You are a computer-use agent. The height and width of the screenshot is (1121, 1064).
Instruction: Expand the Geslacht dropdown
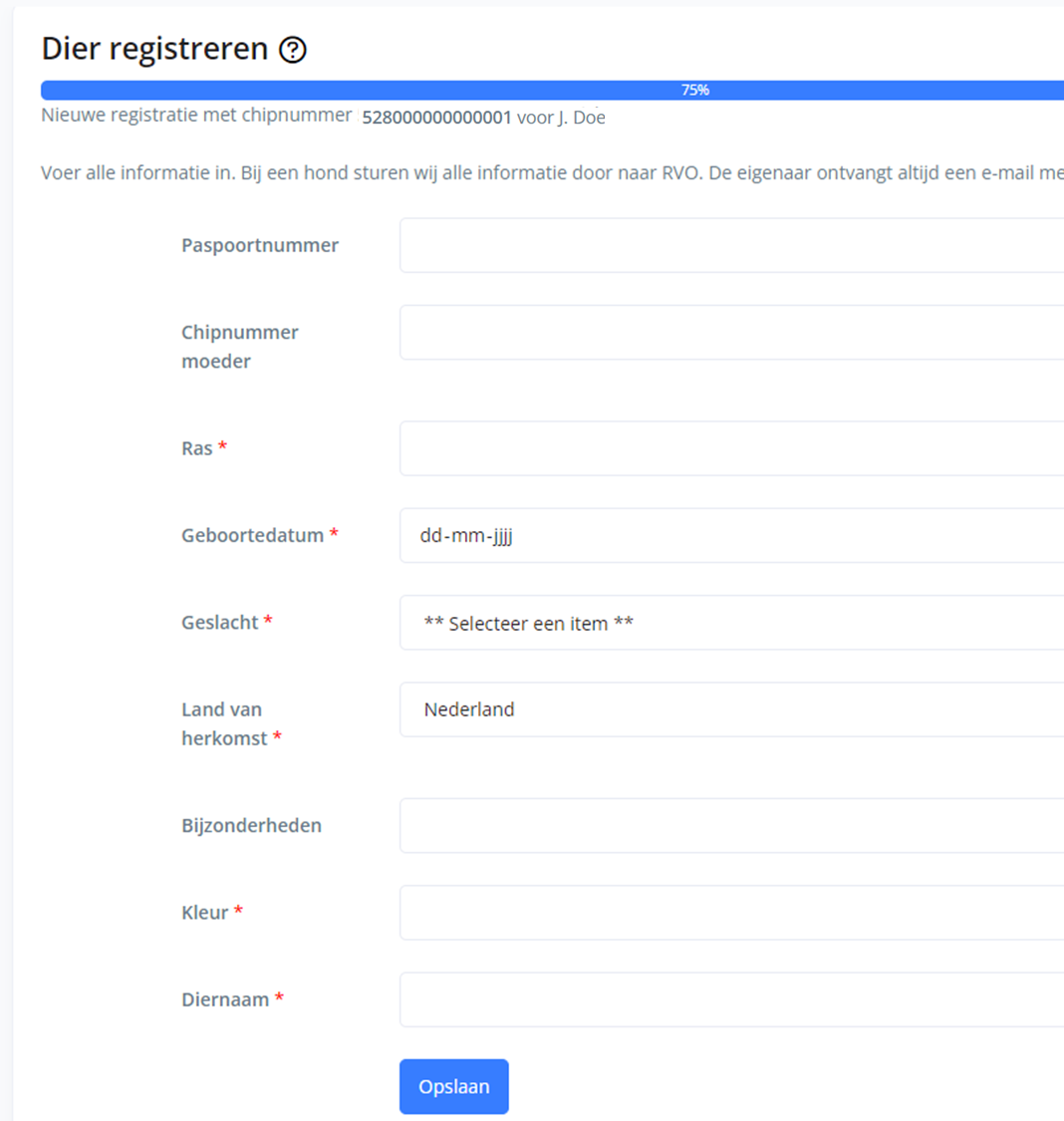pos(731,623)
